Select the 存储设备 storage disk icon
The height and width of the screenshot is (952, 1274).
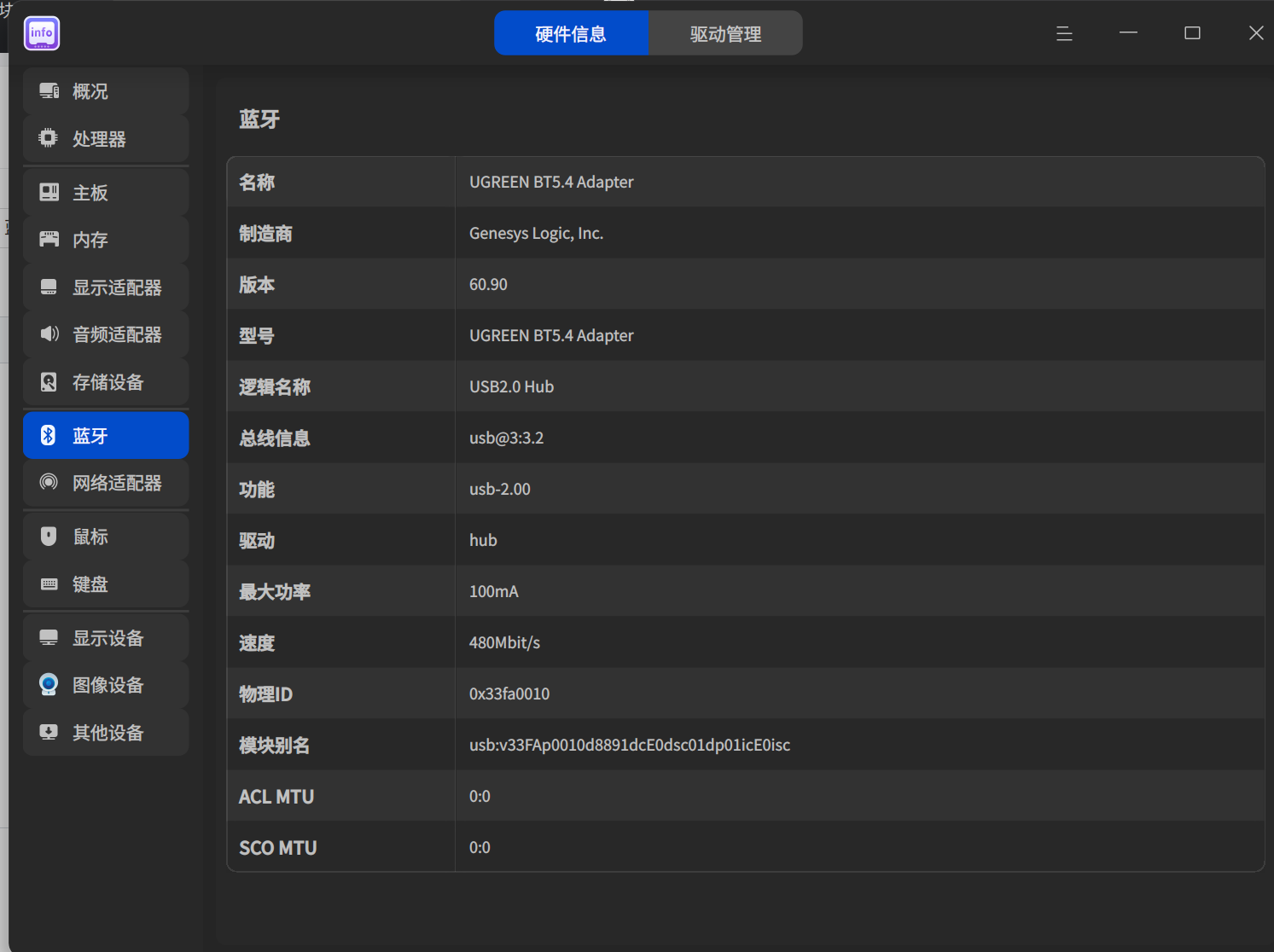coord(49,381)
